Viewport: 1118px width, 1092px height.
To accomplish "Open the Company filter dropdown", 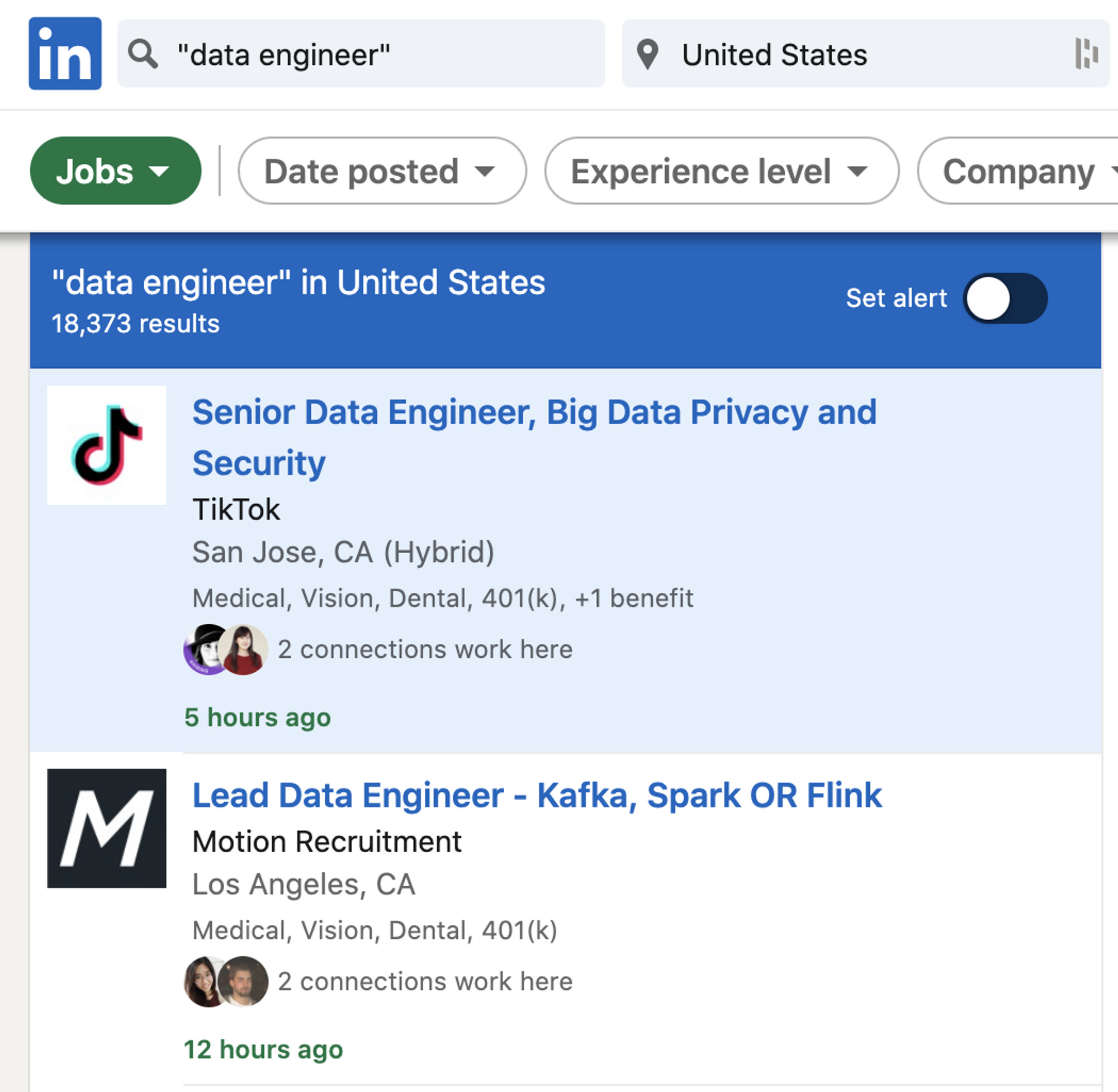I will [x=1027, y=171].
